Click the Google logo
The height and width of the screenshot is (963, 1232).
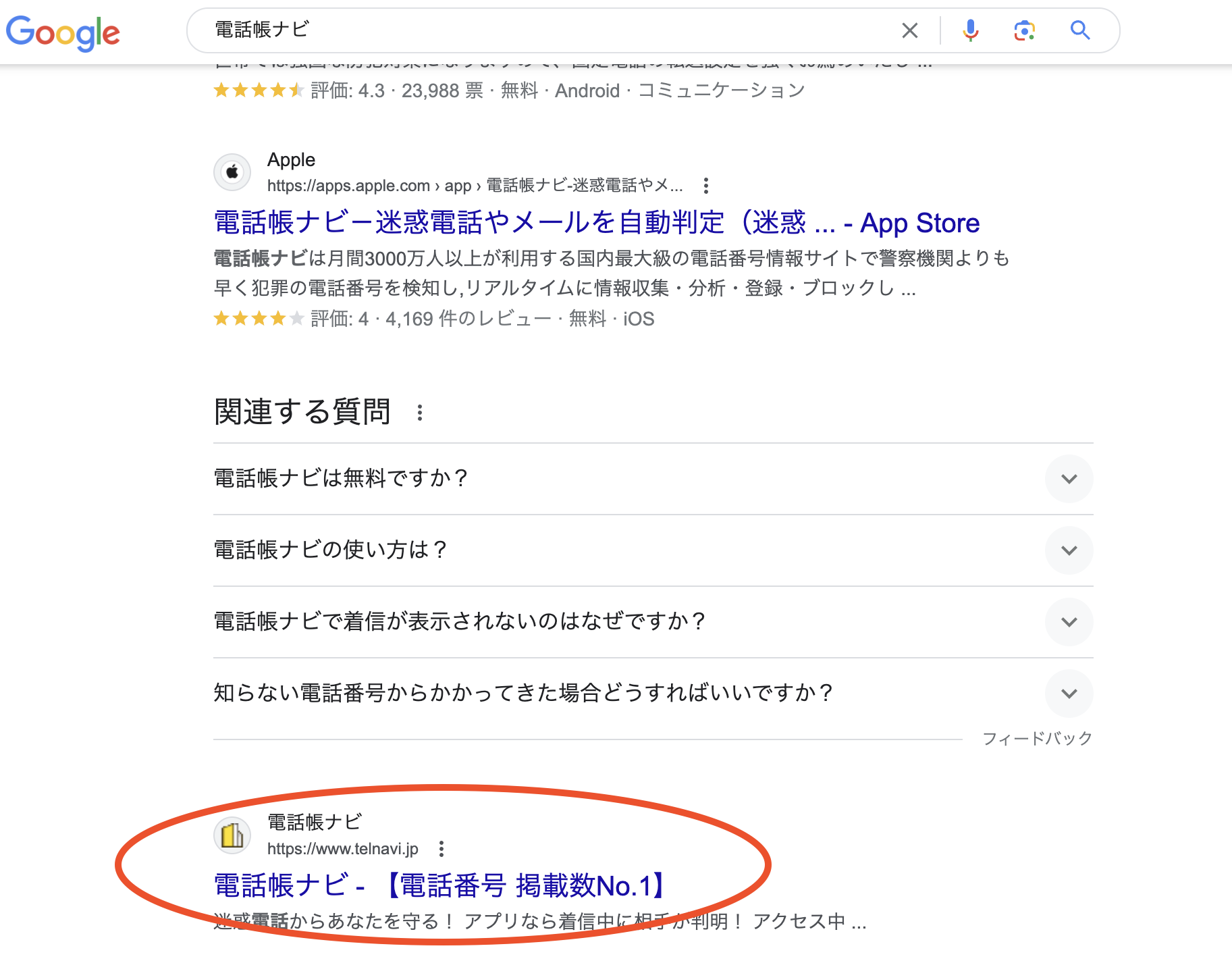click(x=63, y=32)
